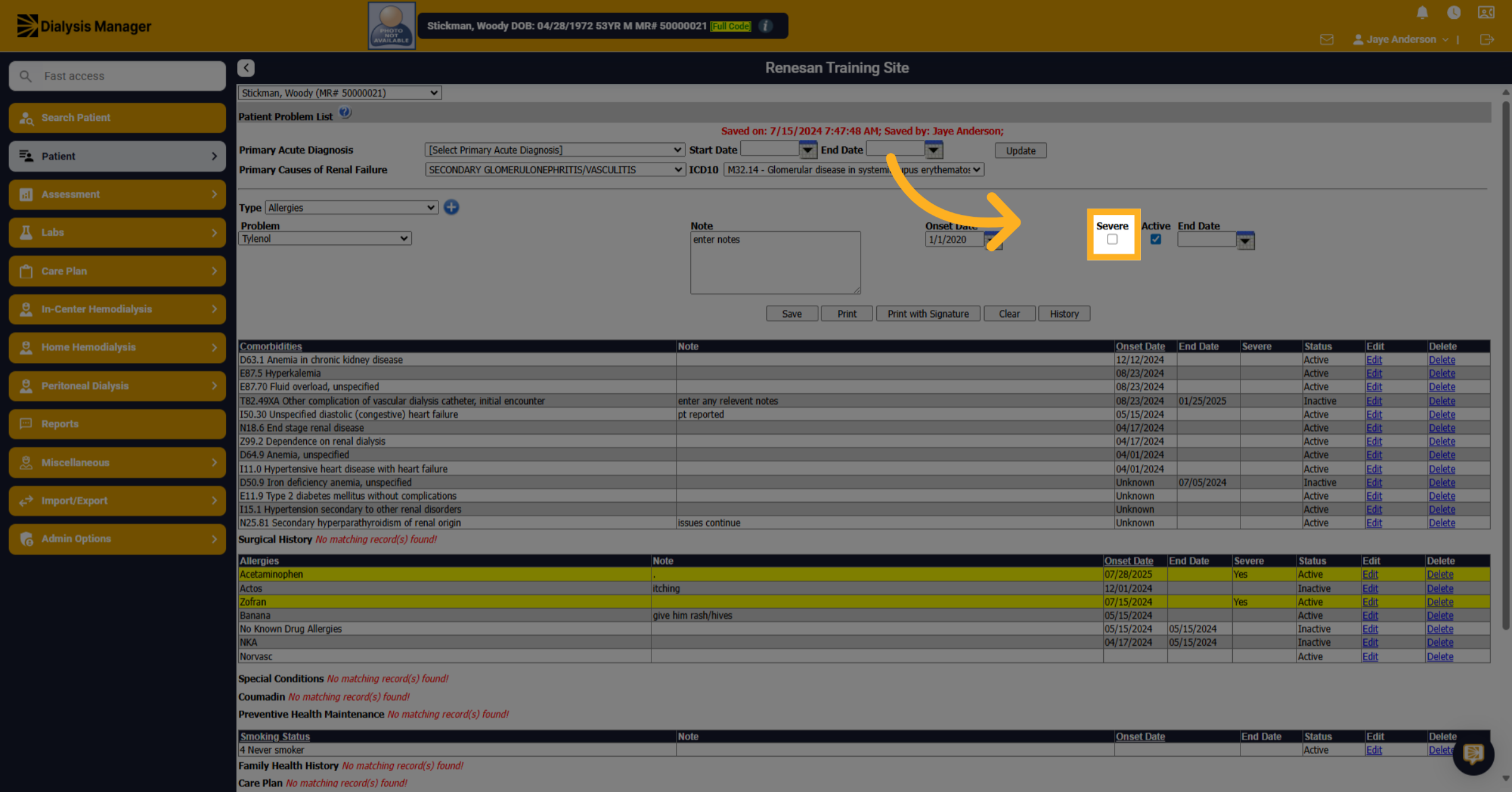Viewport: 1512px width, 792px height.
Task: Expand the Care Plan sidebar menu
Action: [117, 272]
